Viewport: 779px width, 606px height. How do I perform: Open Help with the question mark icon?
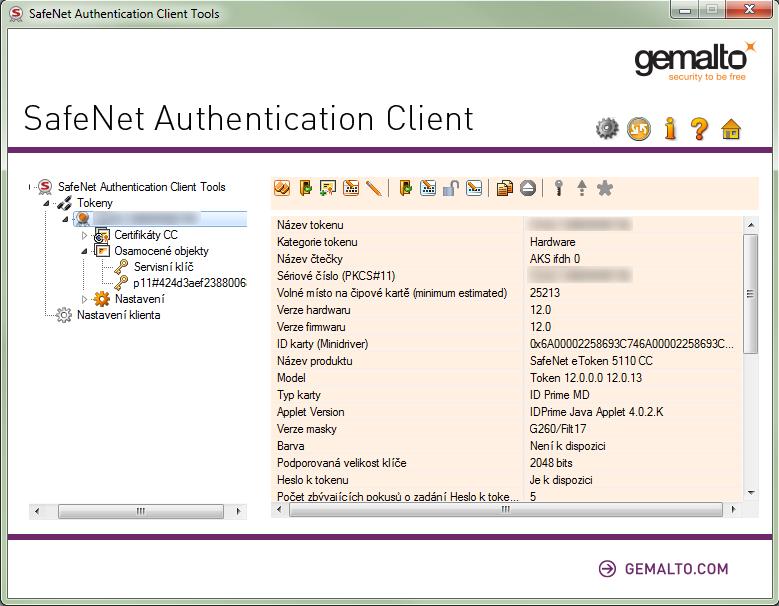pyautogui.click(x=700, y=129)
